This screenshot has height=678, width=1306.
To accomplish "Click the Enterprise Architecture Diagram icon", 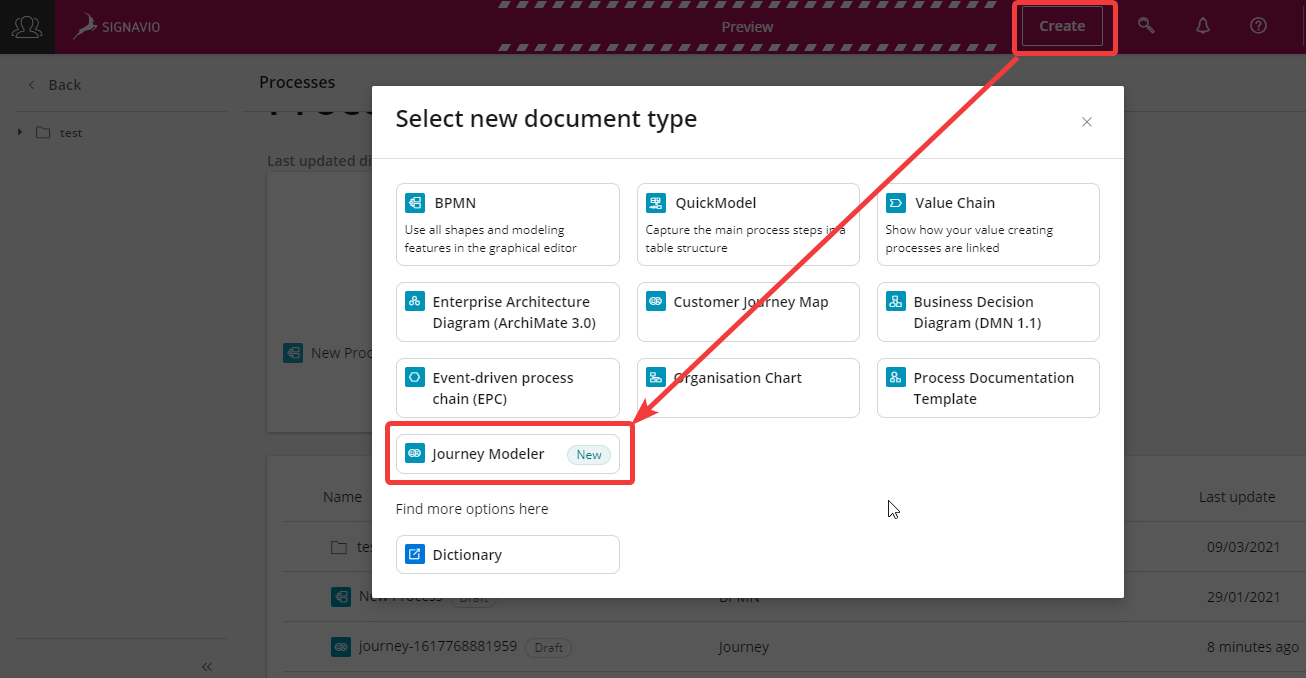I will [415, 301].
